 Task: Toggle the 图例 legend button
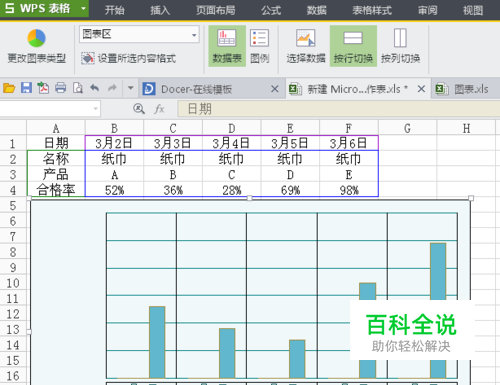click(260, 46)
